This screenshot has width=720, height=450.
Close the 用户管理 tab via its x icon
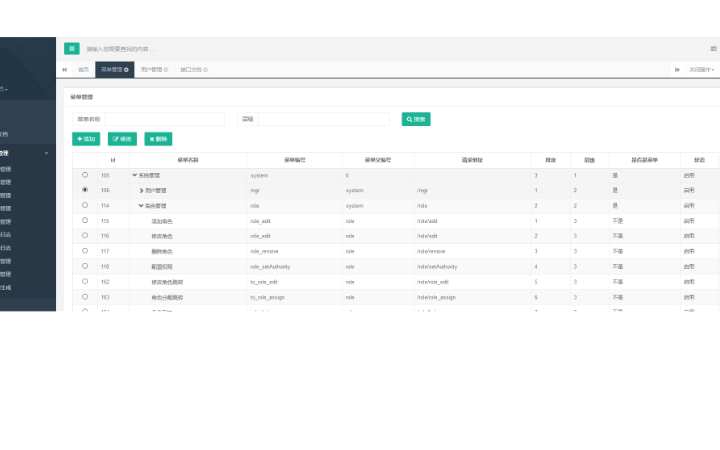tap(166, 70)
